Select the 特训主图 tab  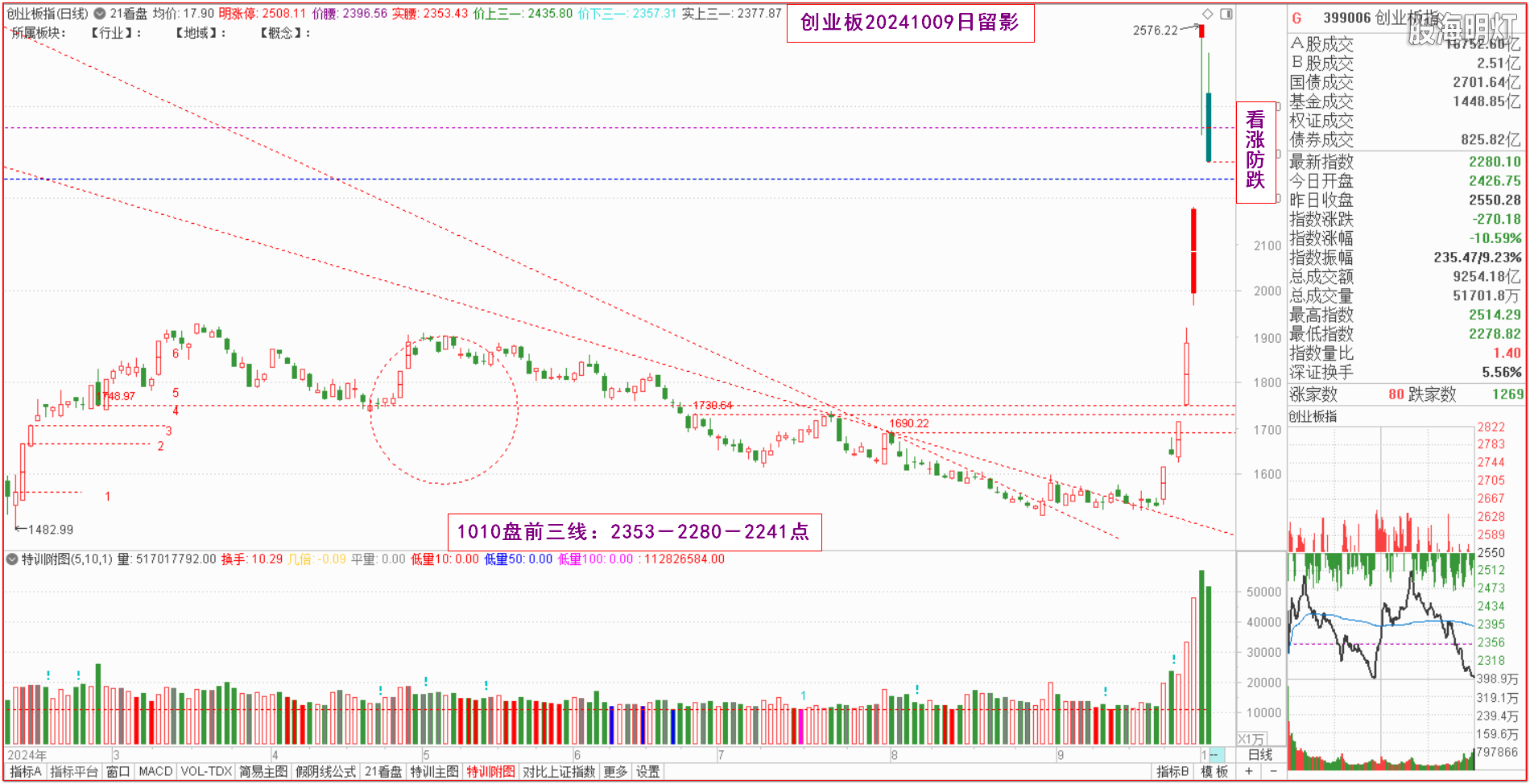click(435, 771)
